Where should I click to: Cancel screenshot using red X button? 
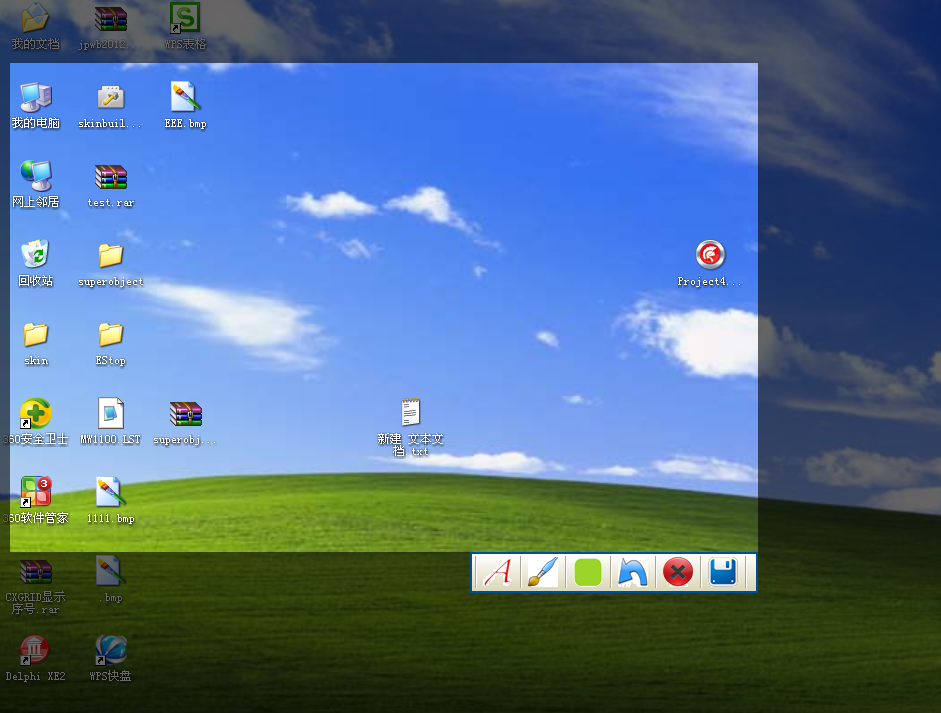tap(678, 572)
